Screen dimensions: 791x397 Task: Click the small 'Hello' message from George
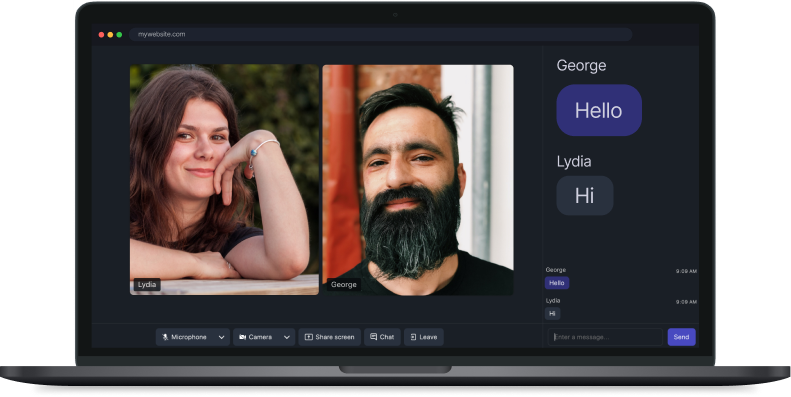click(557, 283)
